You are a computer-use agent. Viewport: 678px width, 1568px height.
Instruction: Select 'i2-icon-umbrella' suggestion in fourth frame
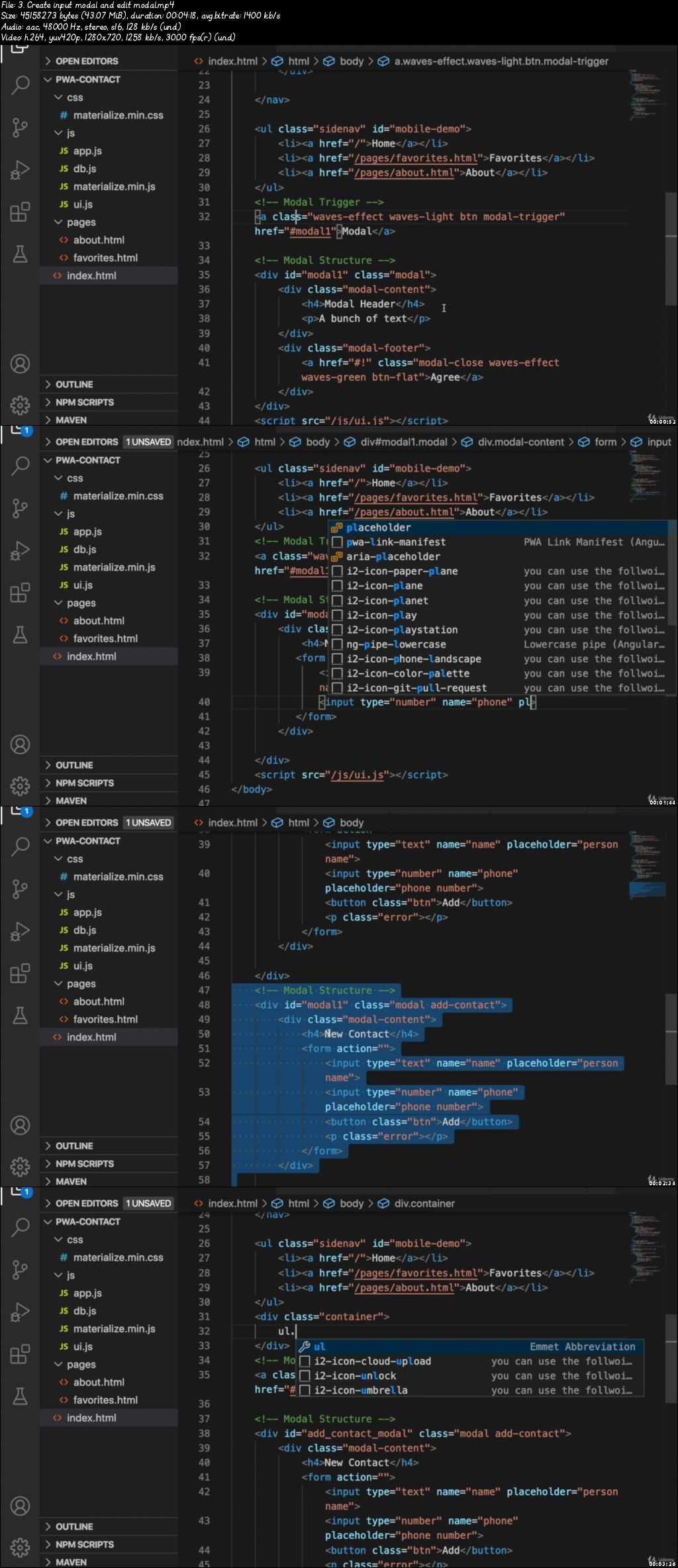point(469,1390)
